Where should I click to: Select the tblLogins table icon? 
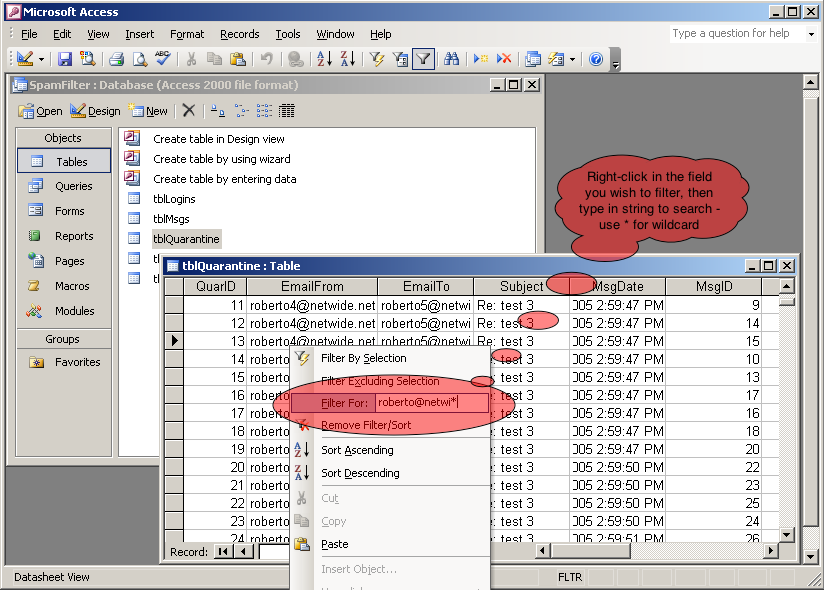(135, 199)
